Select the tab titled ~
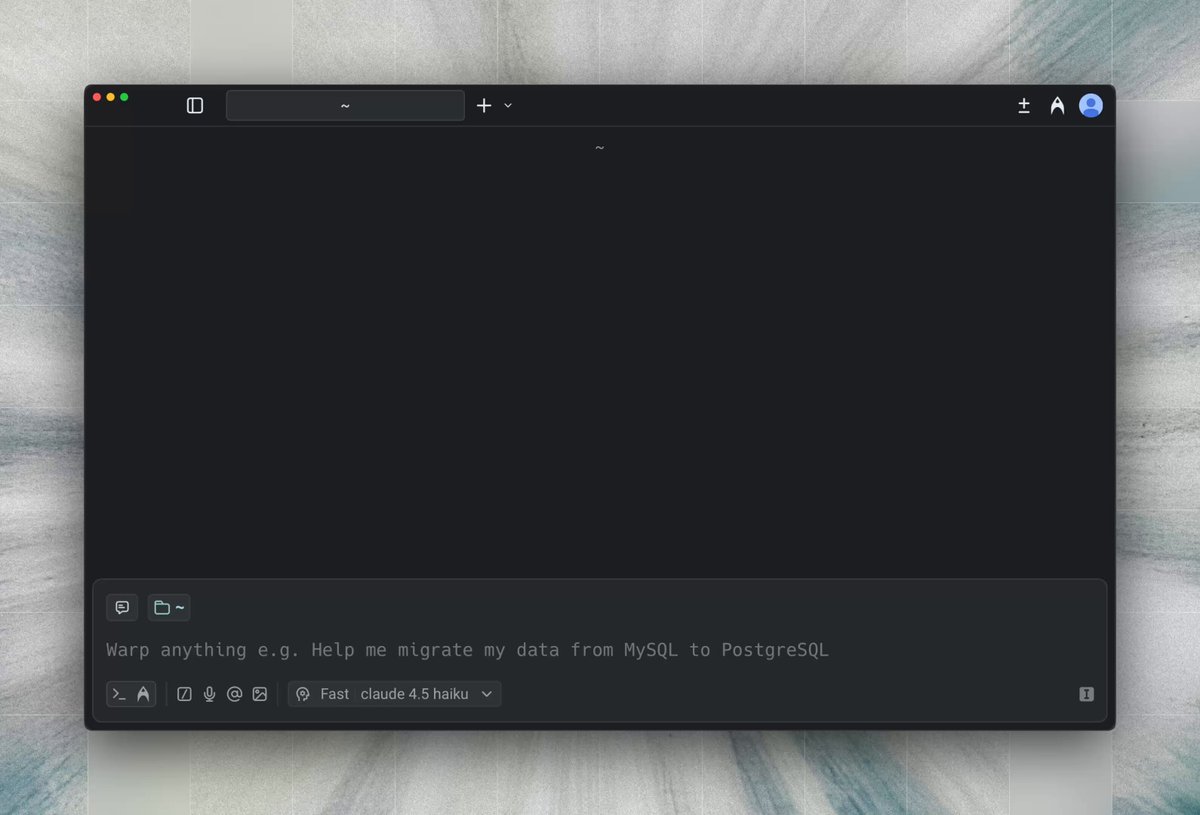This screenshot has height=815, width=1200. pyautogui.click(x=345, y=105)
